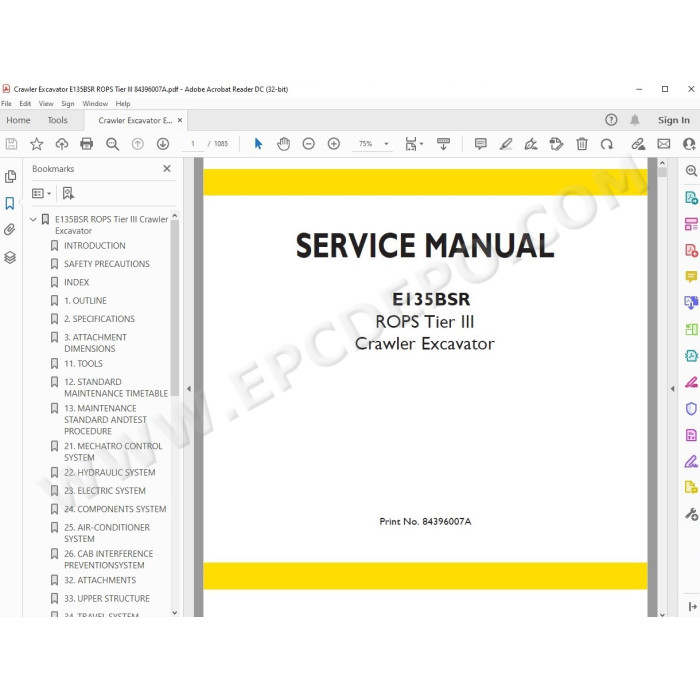This screenshot has width=700, height=700.
Task: Toggle the Bookmarks panel icon
Action: tap(10, 204)
